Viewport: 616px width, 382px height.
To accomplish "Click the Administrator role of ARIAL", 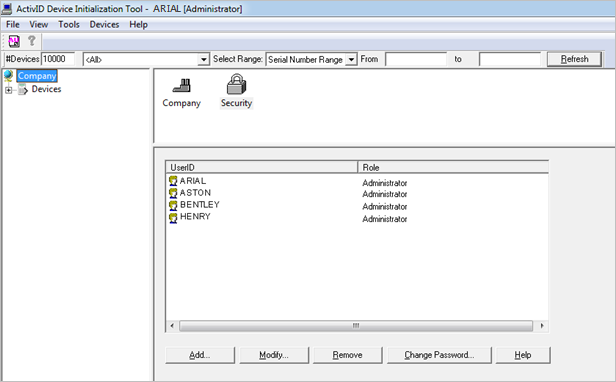I will (385, 183).
